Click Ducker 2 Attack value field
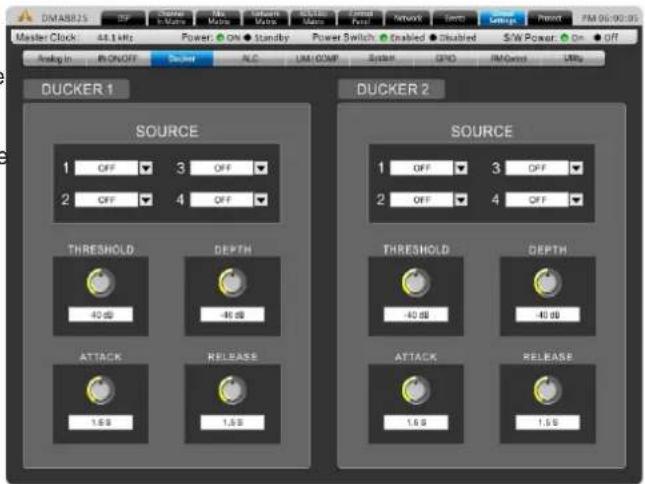The width and height of the screenshot is (645, 484). coord(416,422)
